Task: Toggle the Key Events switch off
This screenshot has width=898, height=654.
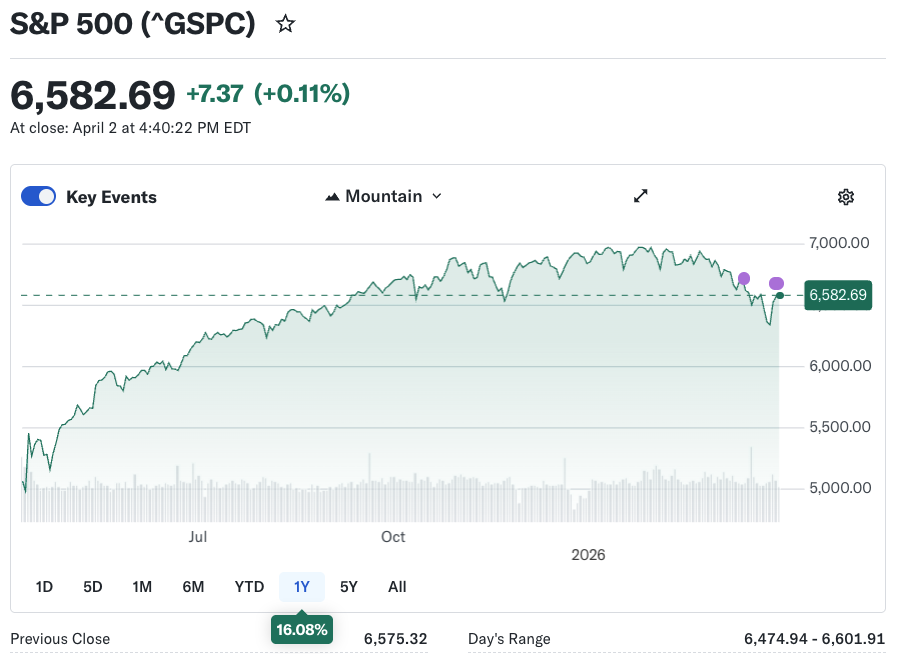Action: click(x=39, y=197)
